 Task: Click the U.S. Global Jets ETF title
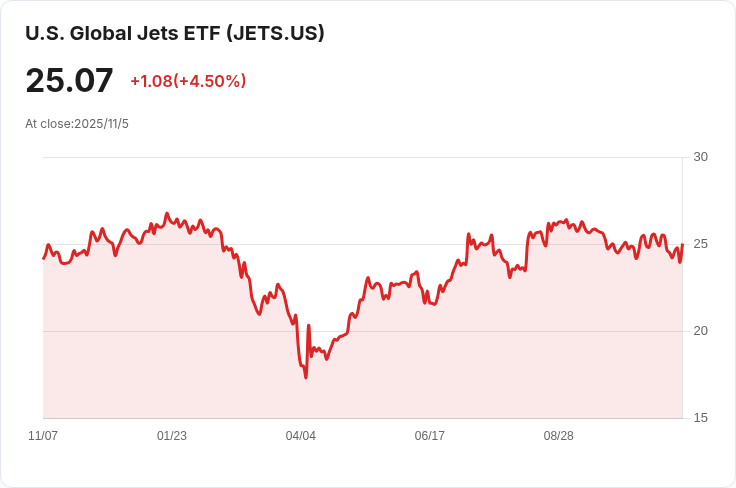click(175, 33)
